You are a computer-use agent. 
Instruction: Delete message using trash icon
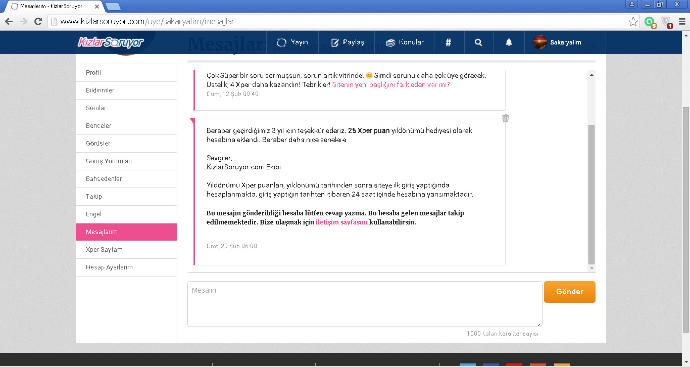(x=505, y=118)
